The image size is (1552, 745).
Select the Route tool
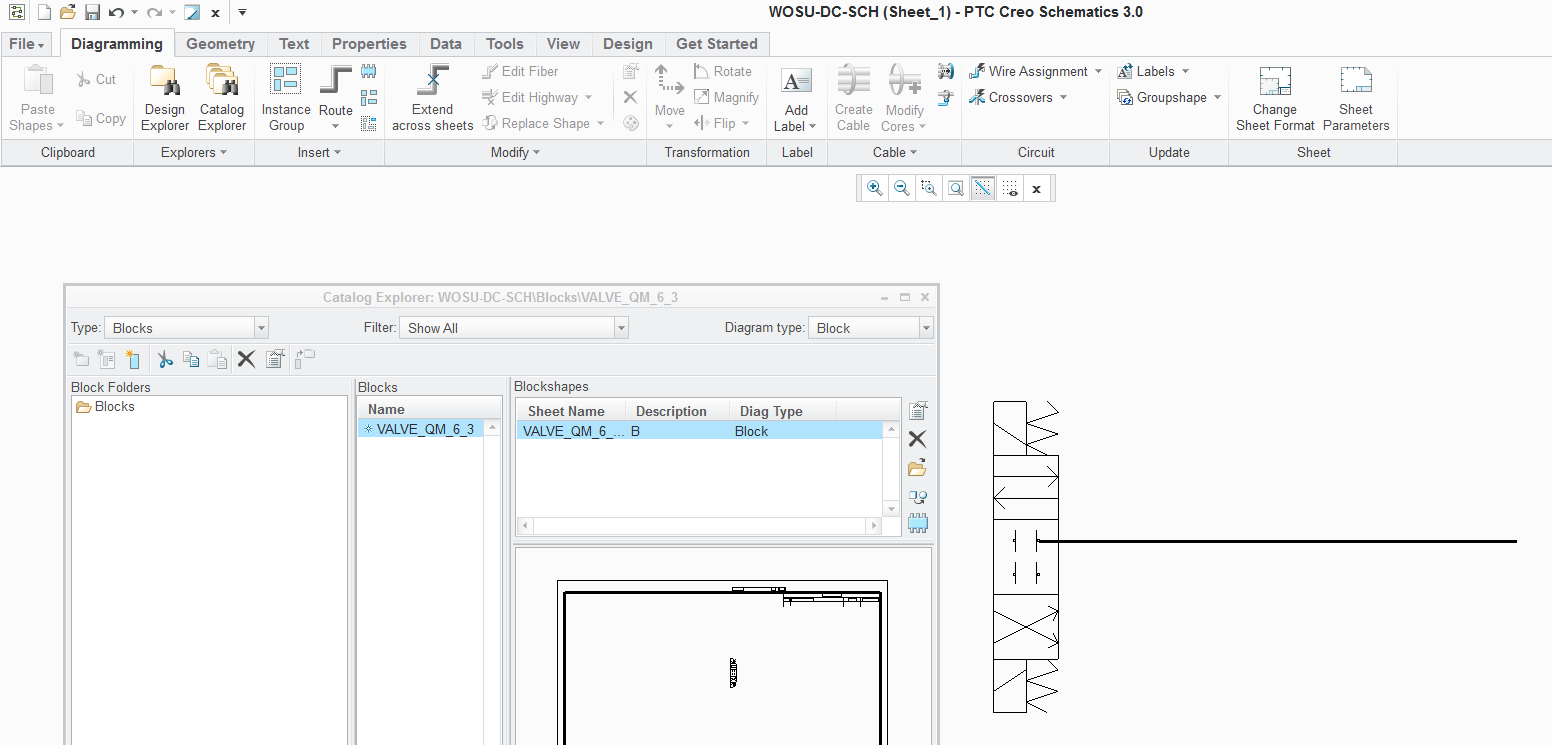tap(336, 98)
